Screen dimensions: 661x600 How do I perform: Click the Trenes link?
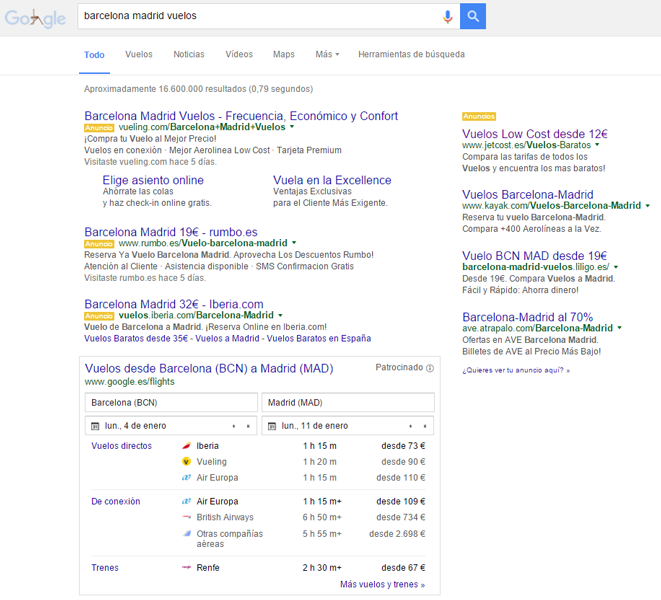105,568
